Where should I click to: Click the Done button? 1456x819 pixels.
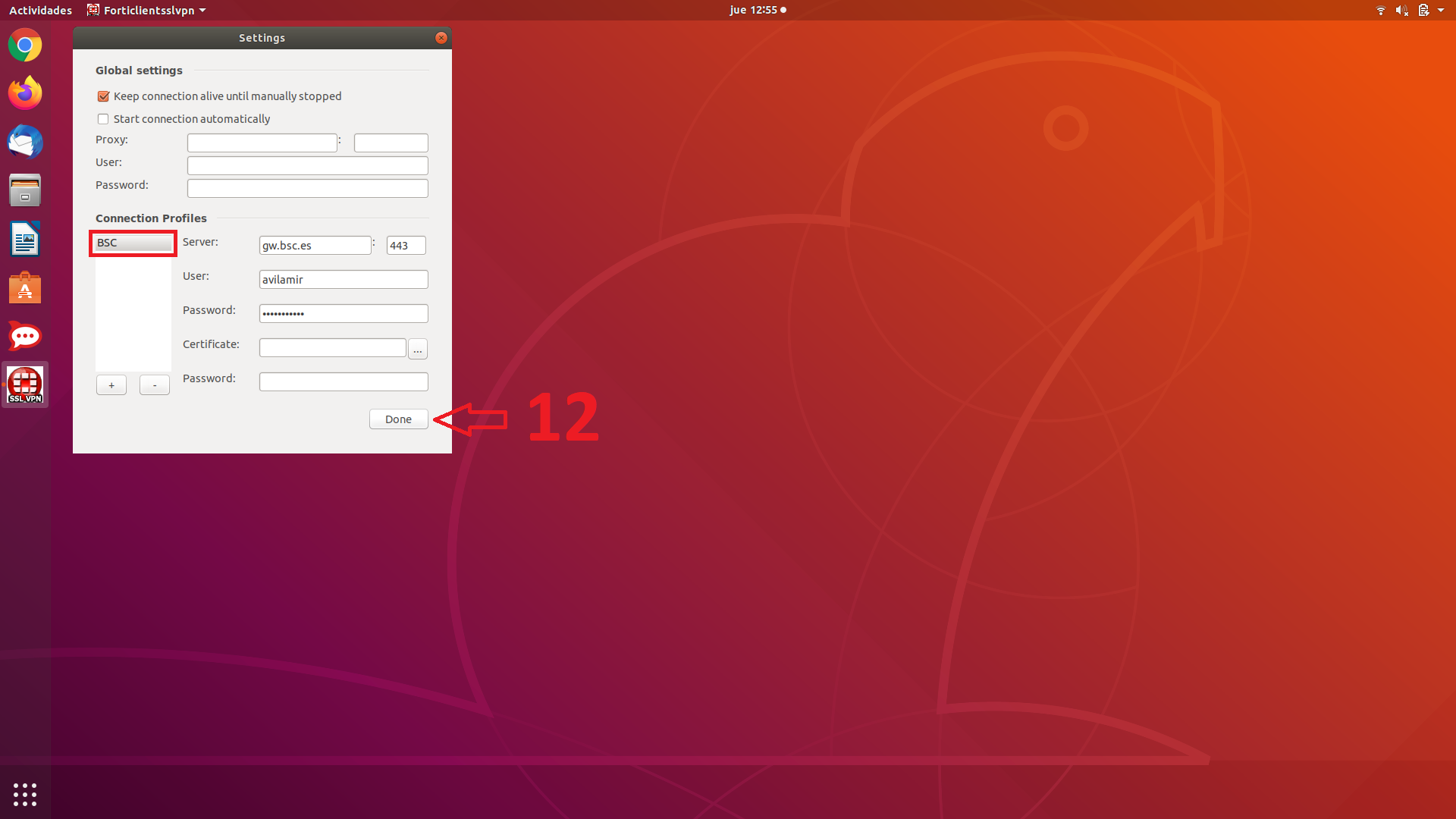click(x=398, y=419)
